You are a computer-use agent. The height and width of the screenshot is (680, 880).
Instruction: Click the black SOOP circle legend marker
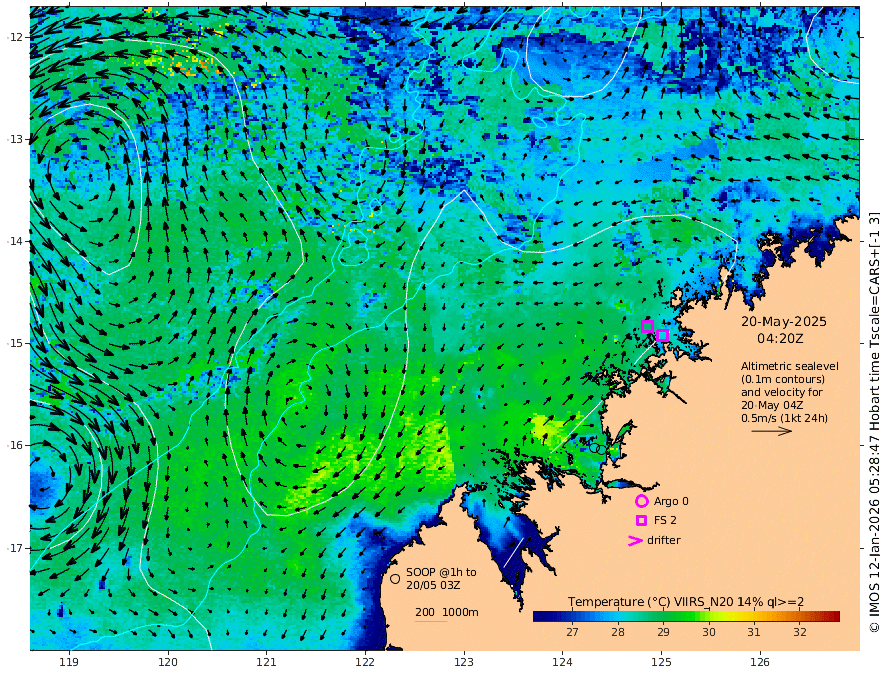pyautogui.click(x=395, y=578)
